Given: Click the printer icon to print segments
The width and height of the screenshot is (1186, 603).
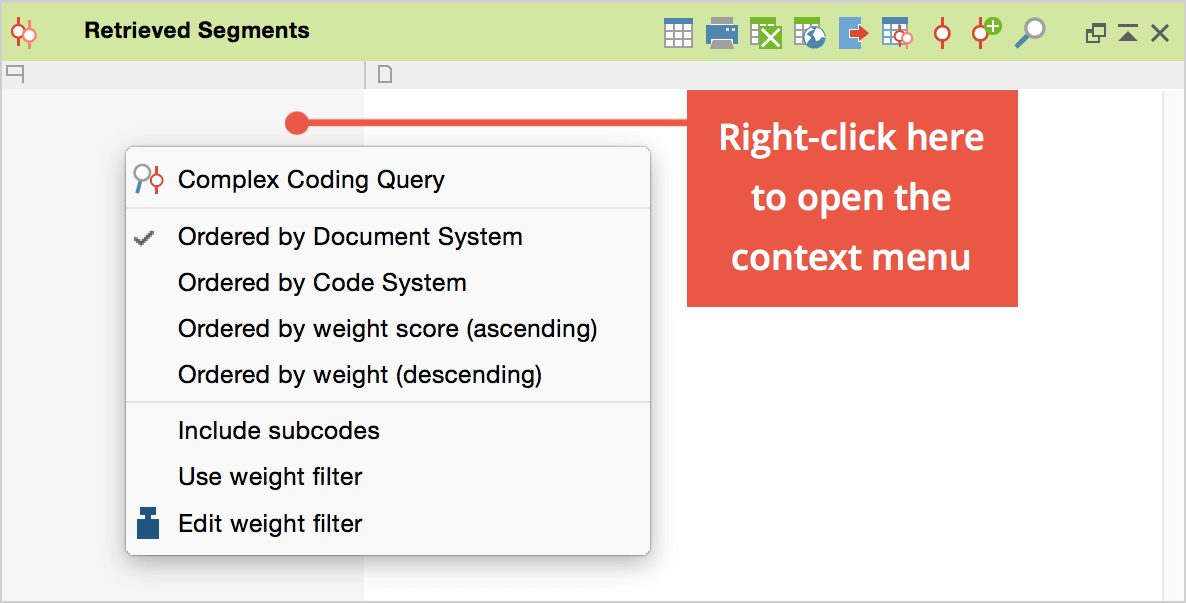Looking at the screenshot, I should (x=721, y=33).
